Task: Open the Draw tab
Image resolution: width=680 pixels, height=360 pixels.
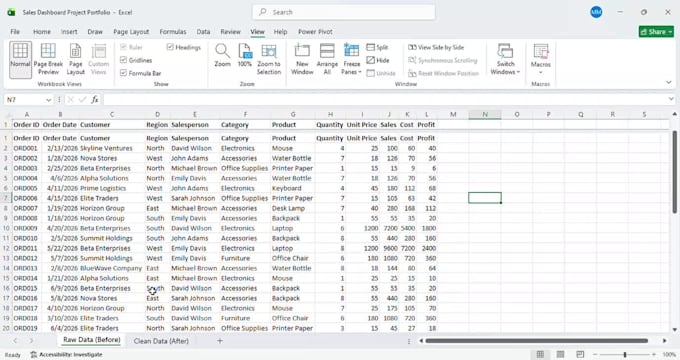Action: coord(95,32)
